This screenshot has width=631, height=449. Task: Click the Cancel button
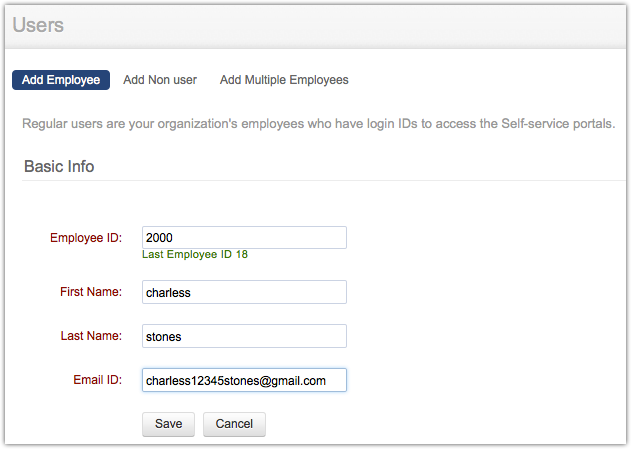234,424
